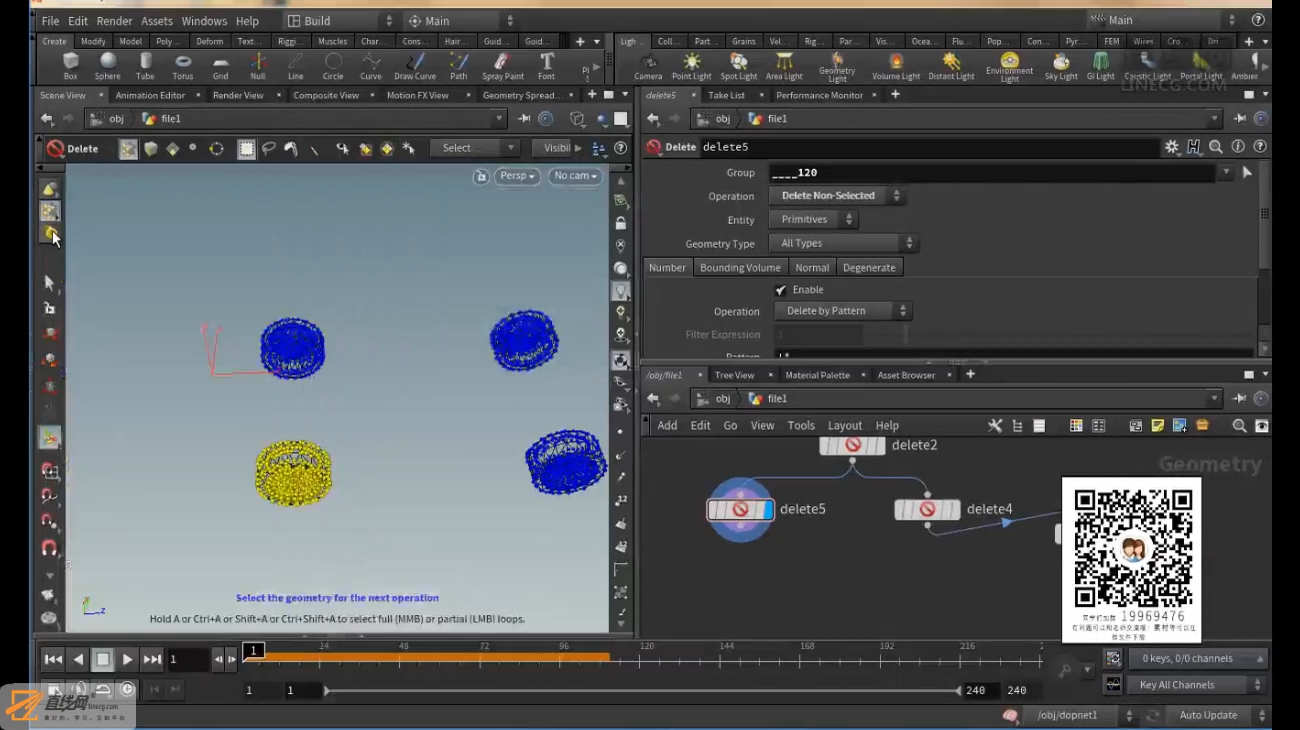Open the Entity Primitives dropdown
Viewport: 1300px width, 730px height.
pos(813,219)
